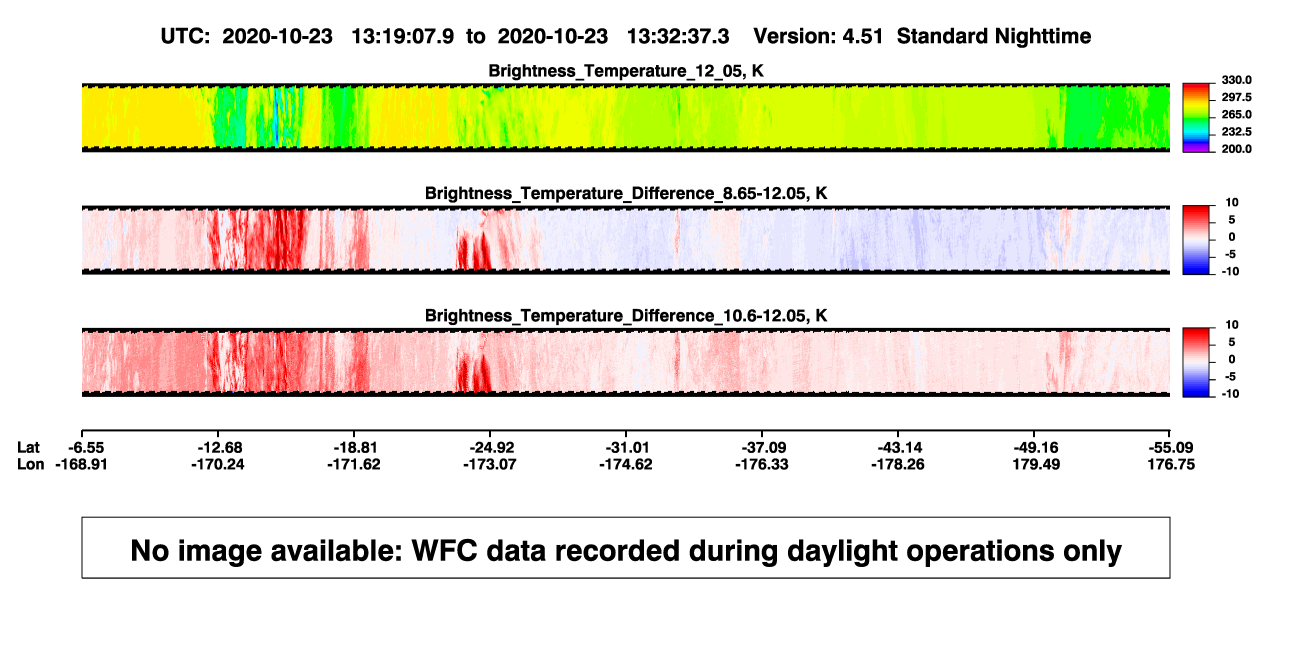The width and height of the screenshot is (1300, 667).
Task: Click longitude value '-178.26'
Action: (x=898, y=464)
